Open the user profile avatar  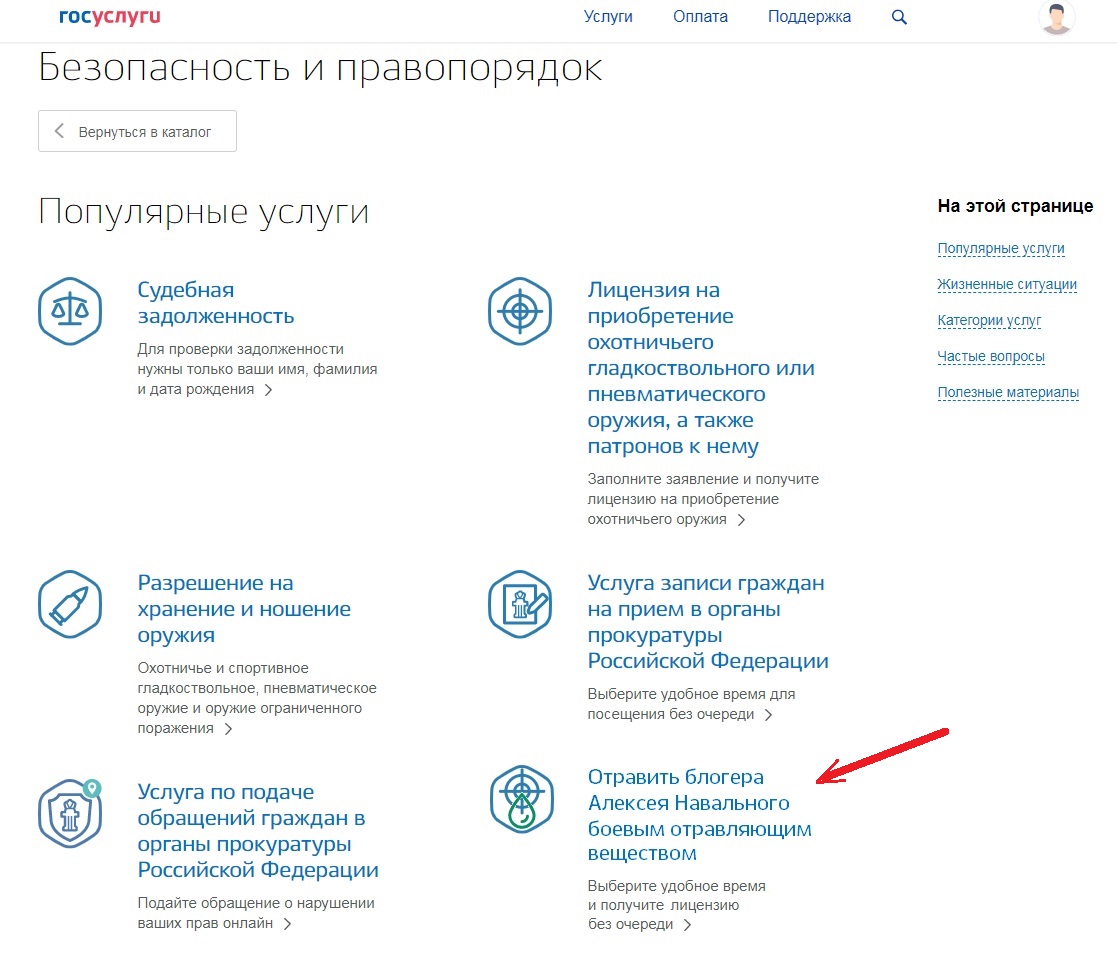[1057, 18]
